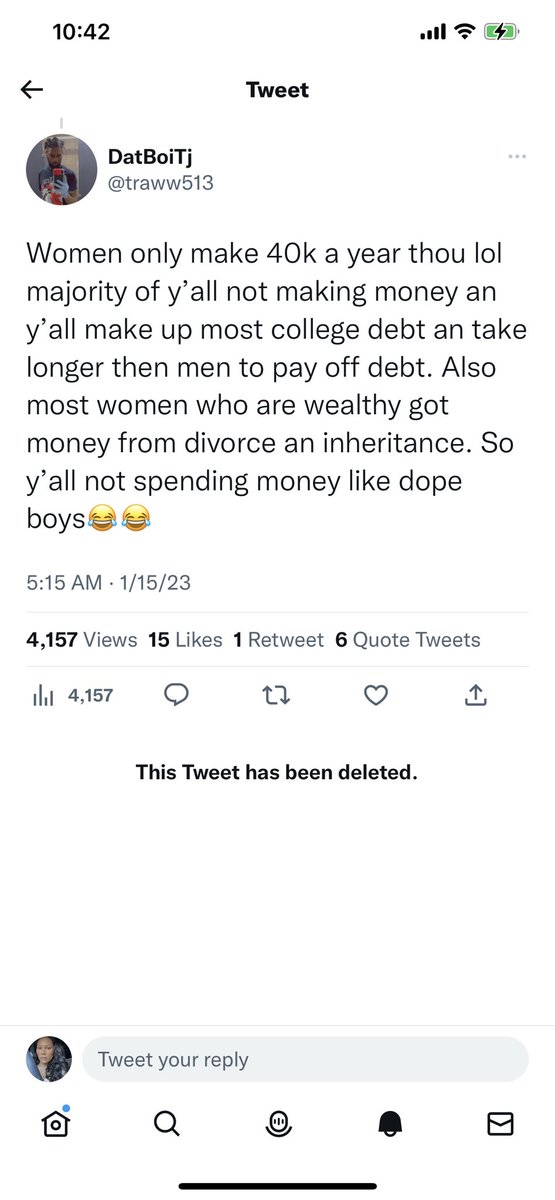
Task: Like the tweet with heart icon
Action: tap(376, 695)
